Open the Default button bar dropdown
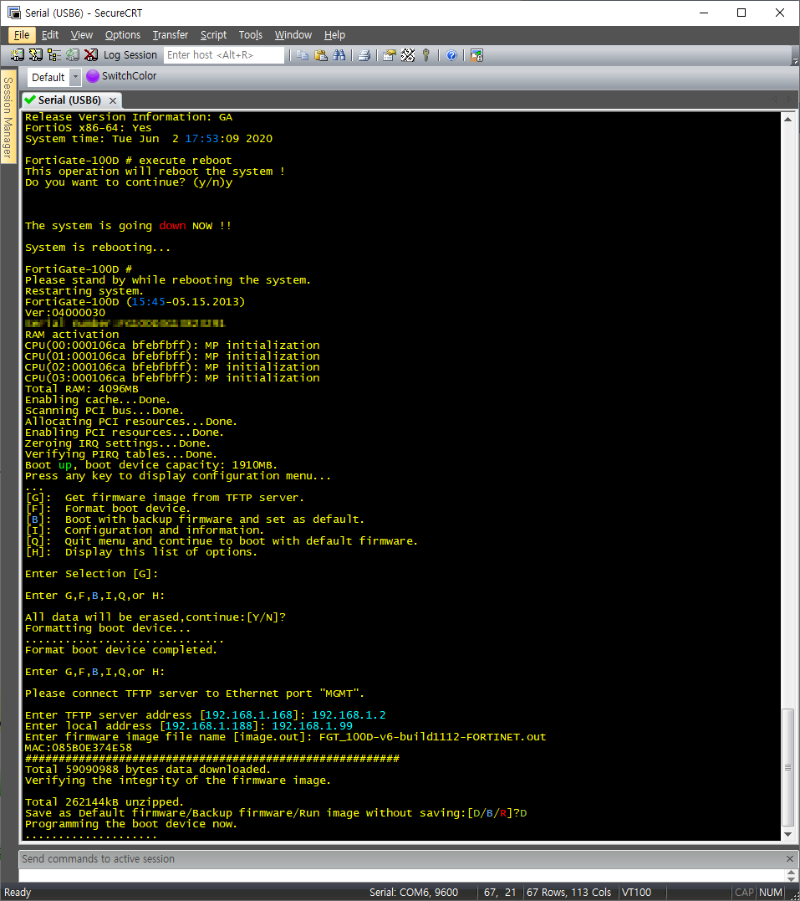Viewport: 800px width, 901px height. (x=75, y=77)
